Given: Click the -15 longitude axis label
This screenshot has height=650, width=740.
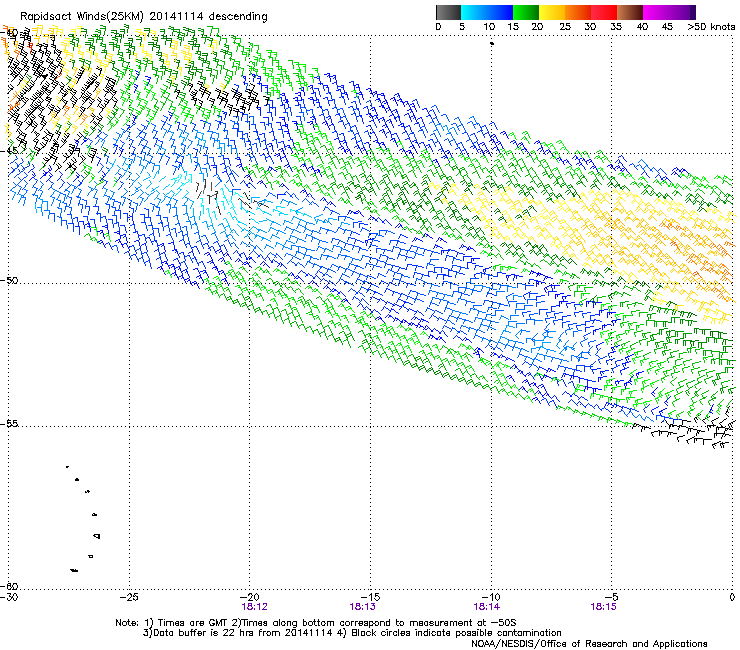Looking at the screenshot, I should tap(370, 597).
